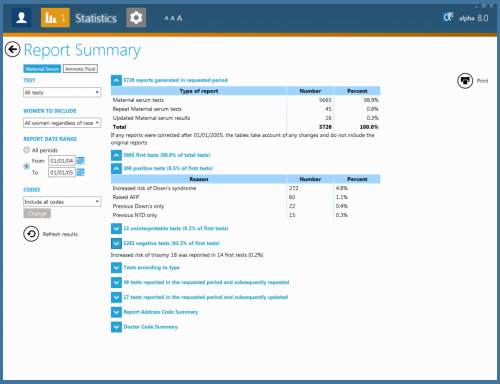Click the Print label
The width and height of the screenshot is (500, 384).
point(482,81)
